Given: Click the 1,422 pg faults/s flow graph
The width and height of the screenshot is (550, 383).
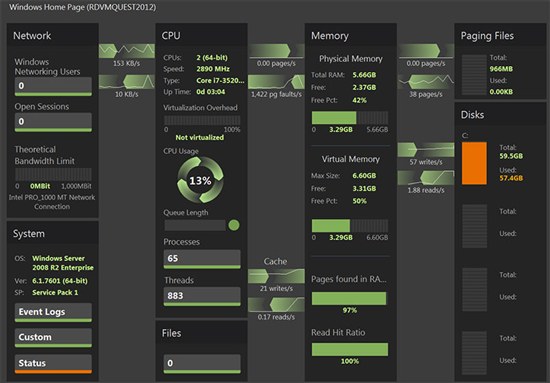Looking at the screenshot, I should [276, 82].
